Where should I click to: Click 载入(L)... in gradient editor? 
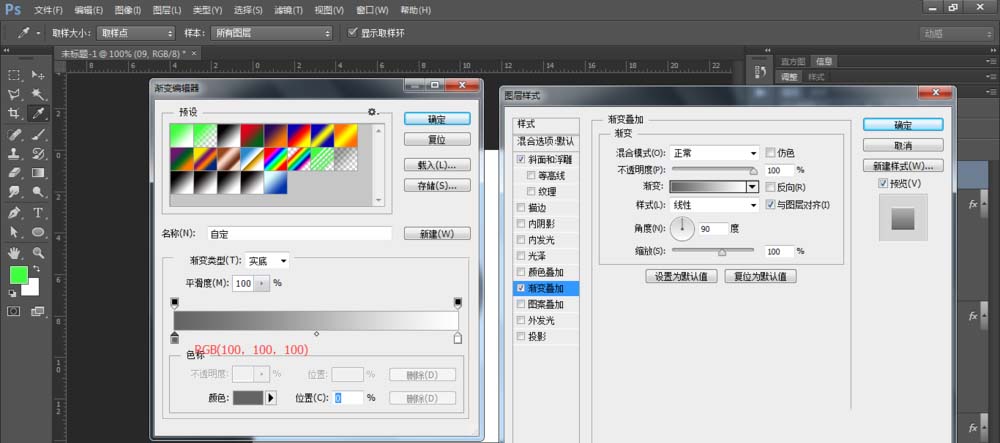(x=437, y=164)
